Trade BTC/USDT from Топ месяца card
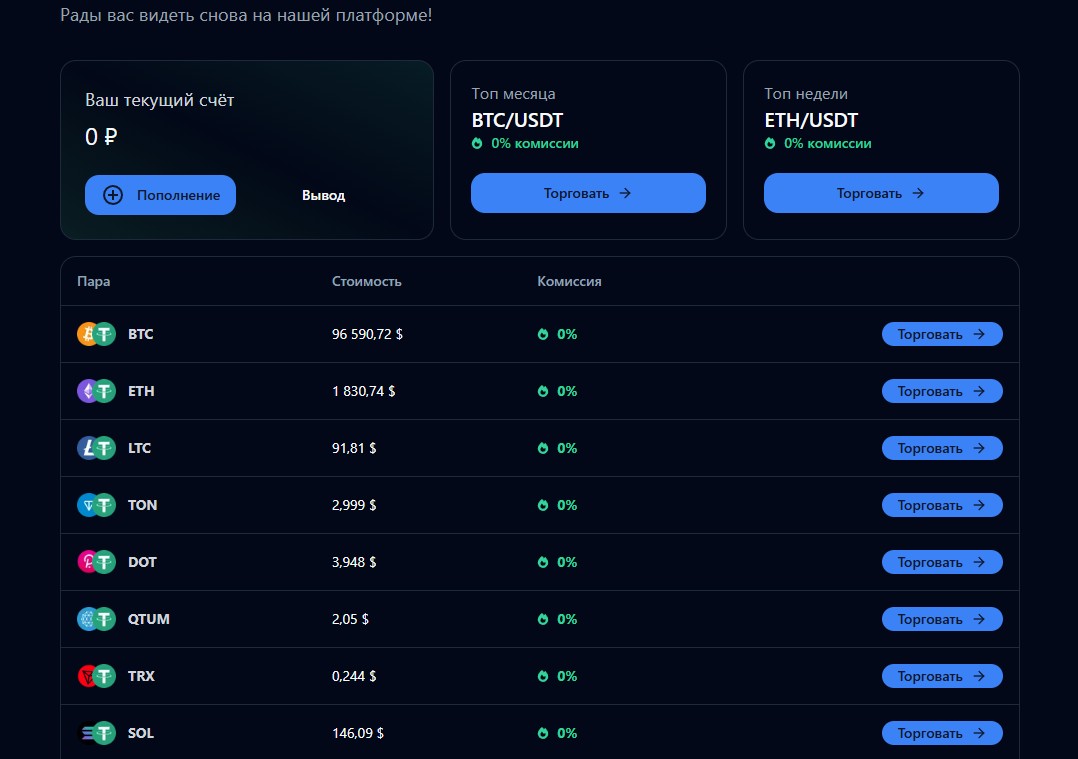The image size is (1078, 759). point(588,193)
